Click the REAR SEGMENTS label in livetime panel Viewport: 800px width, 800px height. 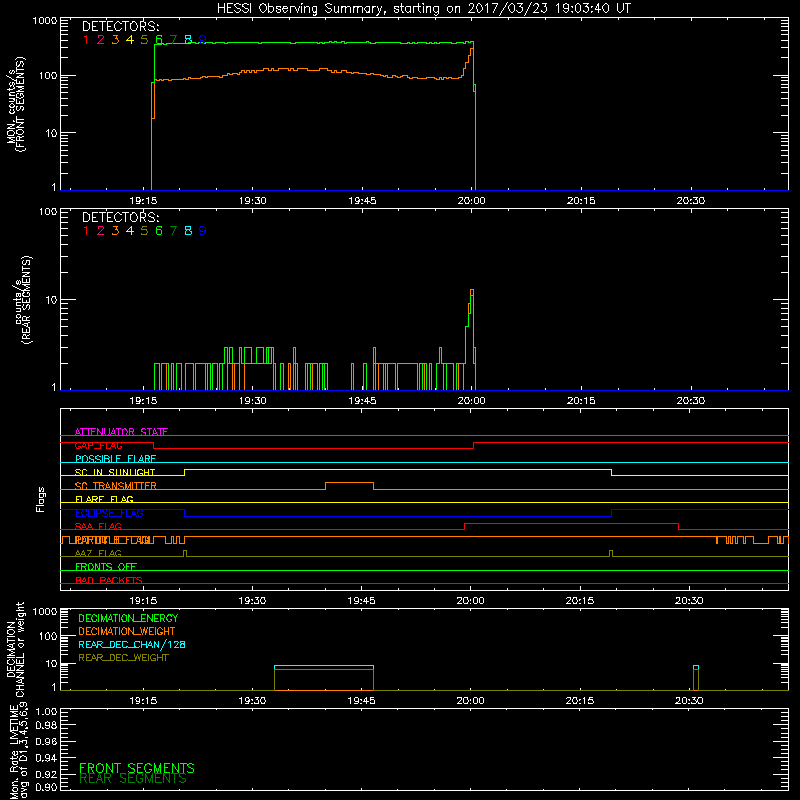tap(133, 779)
